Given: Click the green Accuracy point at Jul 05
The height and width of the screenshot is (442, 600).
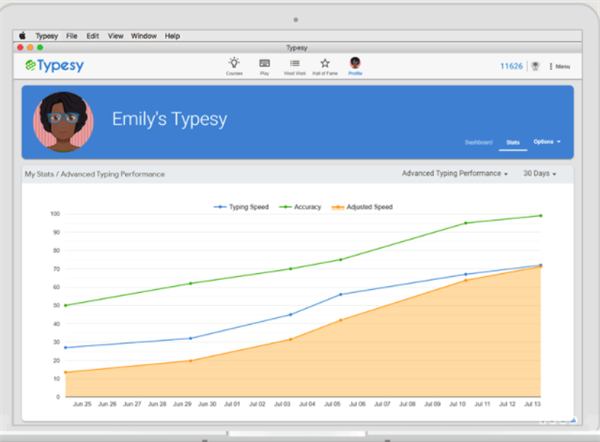Looking at the screenshot, I should pos(341,260).
